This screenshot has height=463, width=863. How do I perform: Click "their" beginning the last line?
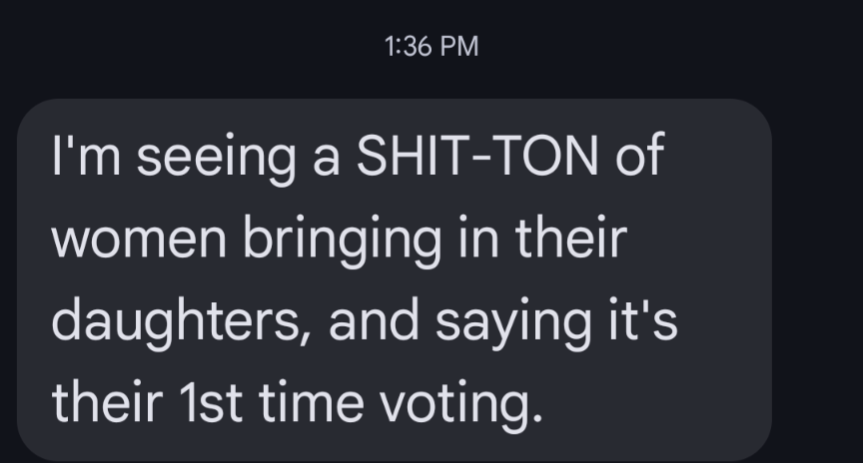click(107, 403)
